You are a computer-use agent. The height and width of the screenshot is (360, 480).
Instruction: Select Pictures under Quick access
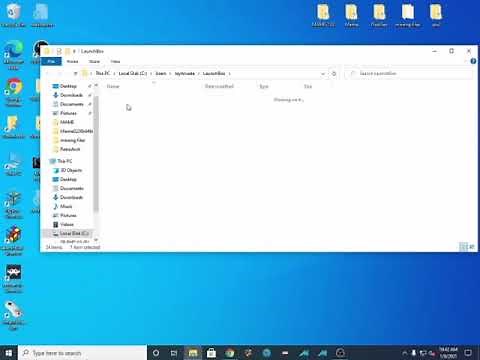point(68,113)
